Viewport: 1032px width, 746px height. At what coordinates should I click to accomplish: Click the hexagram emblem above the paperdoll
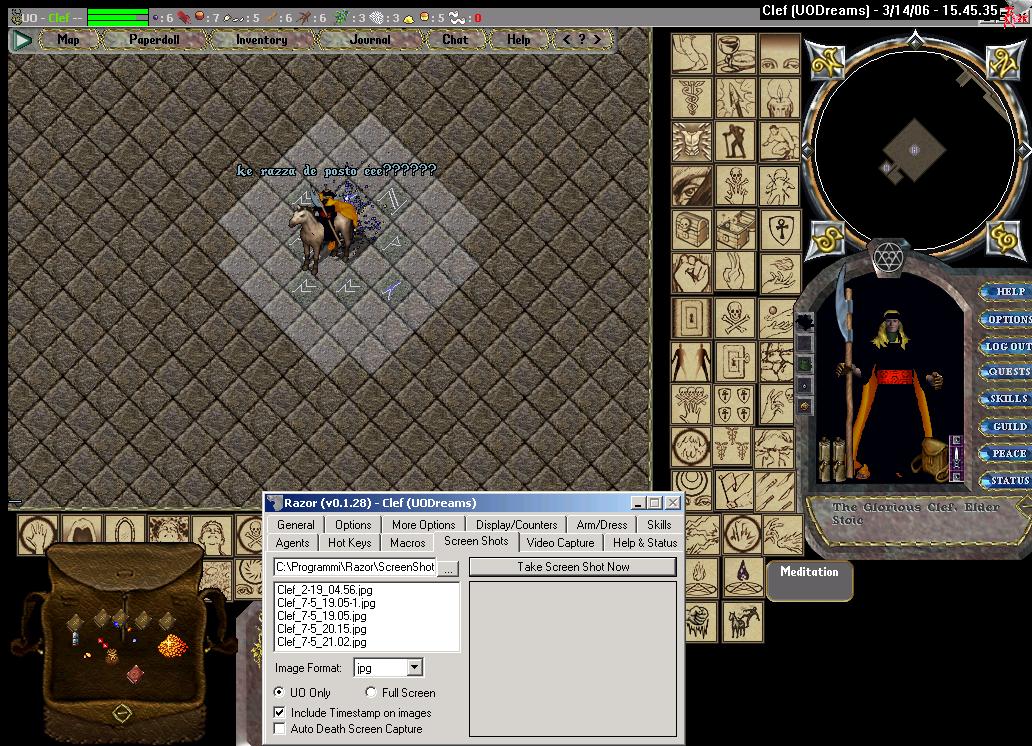tap(889, 256)
